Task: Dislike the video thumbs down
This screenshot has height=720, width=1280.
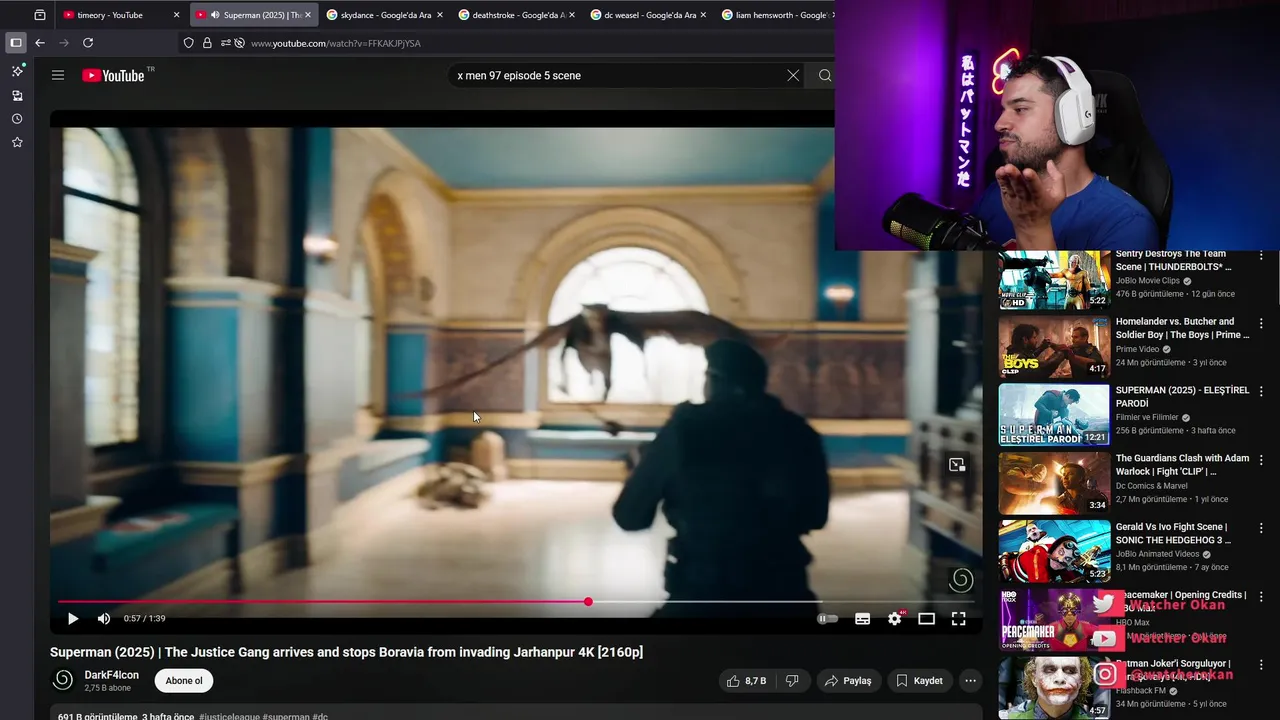Action: click(792, 681)
